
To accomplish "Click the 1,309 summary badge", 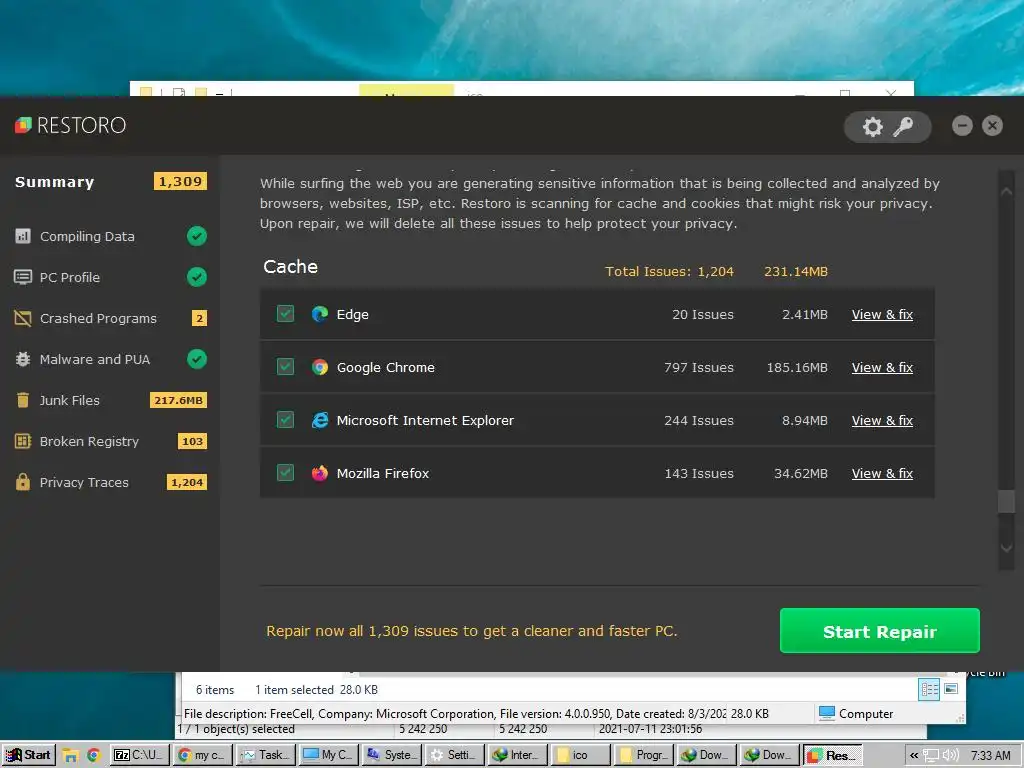I will point(180,182).
